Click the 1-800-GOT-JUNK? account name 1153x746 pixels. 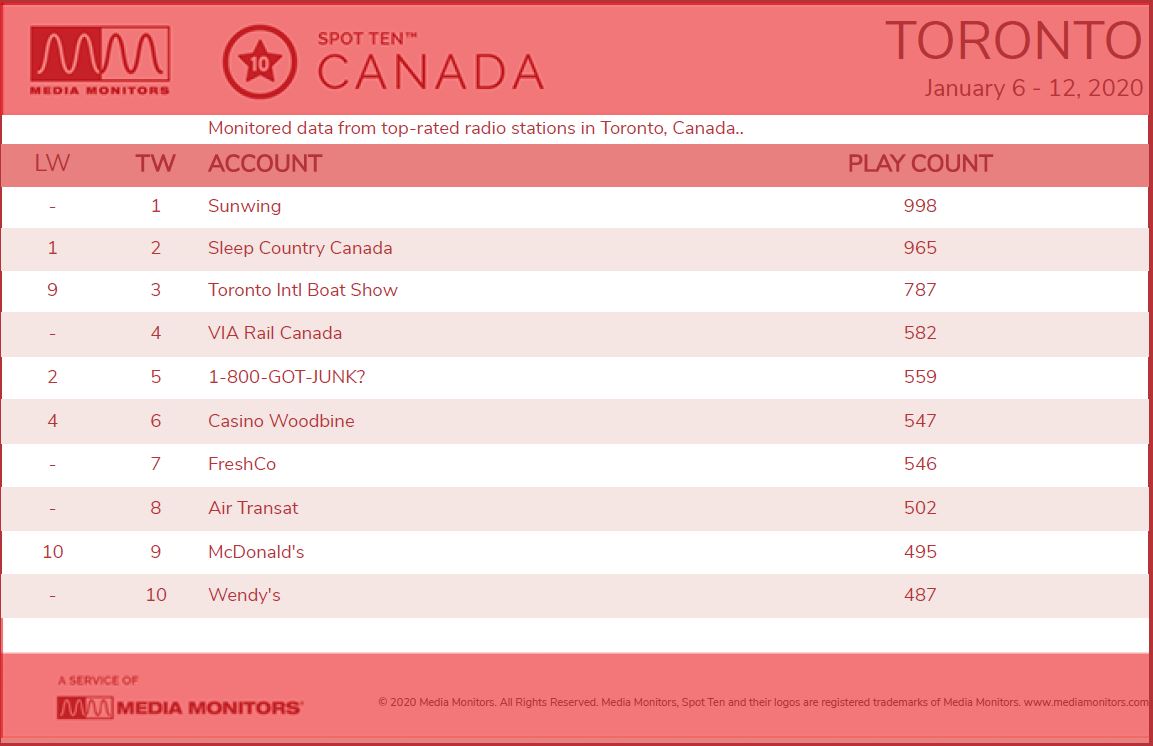287,377
